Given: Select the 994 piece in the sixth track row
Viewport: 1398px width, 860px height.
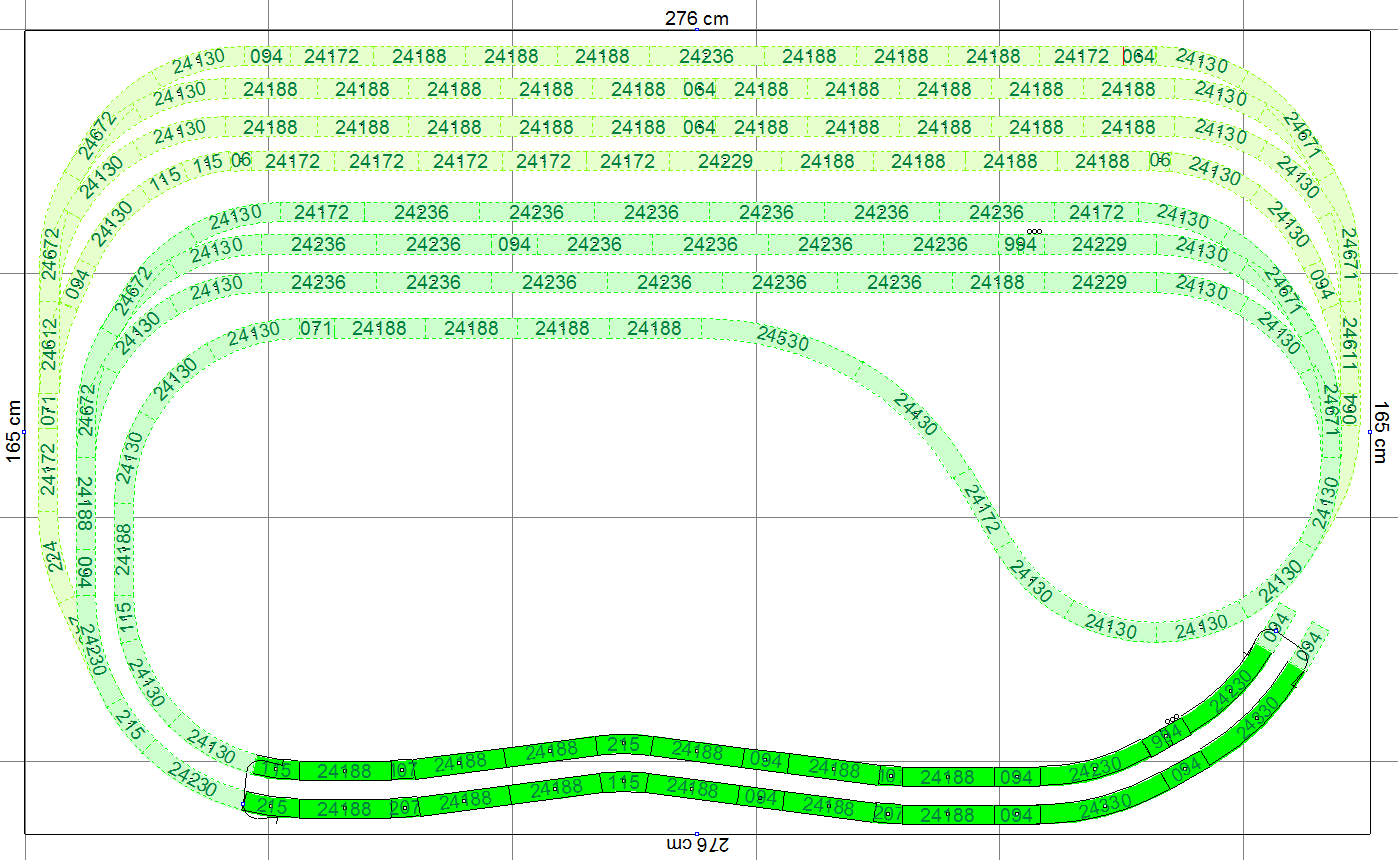Looking at the screenshot, I should point(1020,245).
